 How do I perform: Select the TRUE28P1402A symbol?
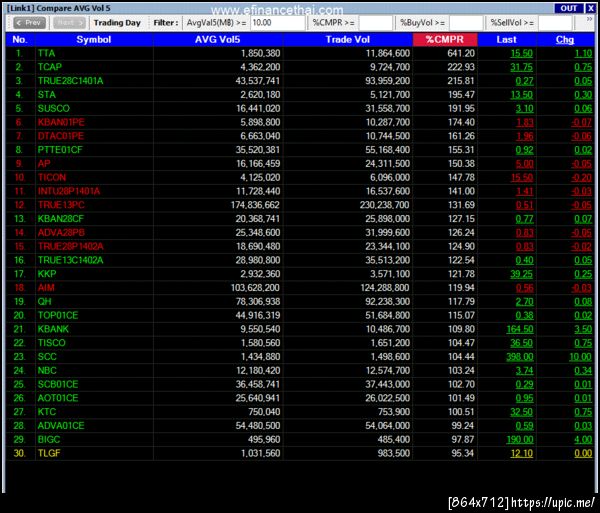click(71, 246)
